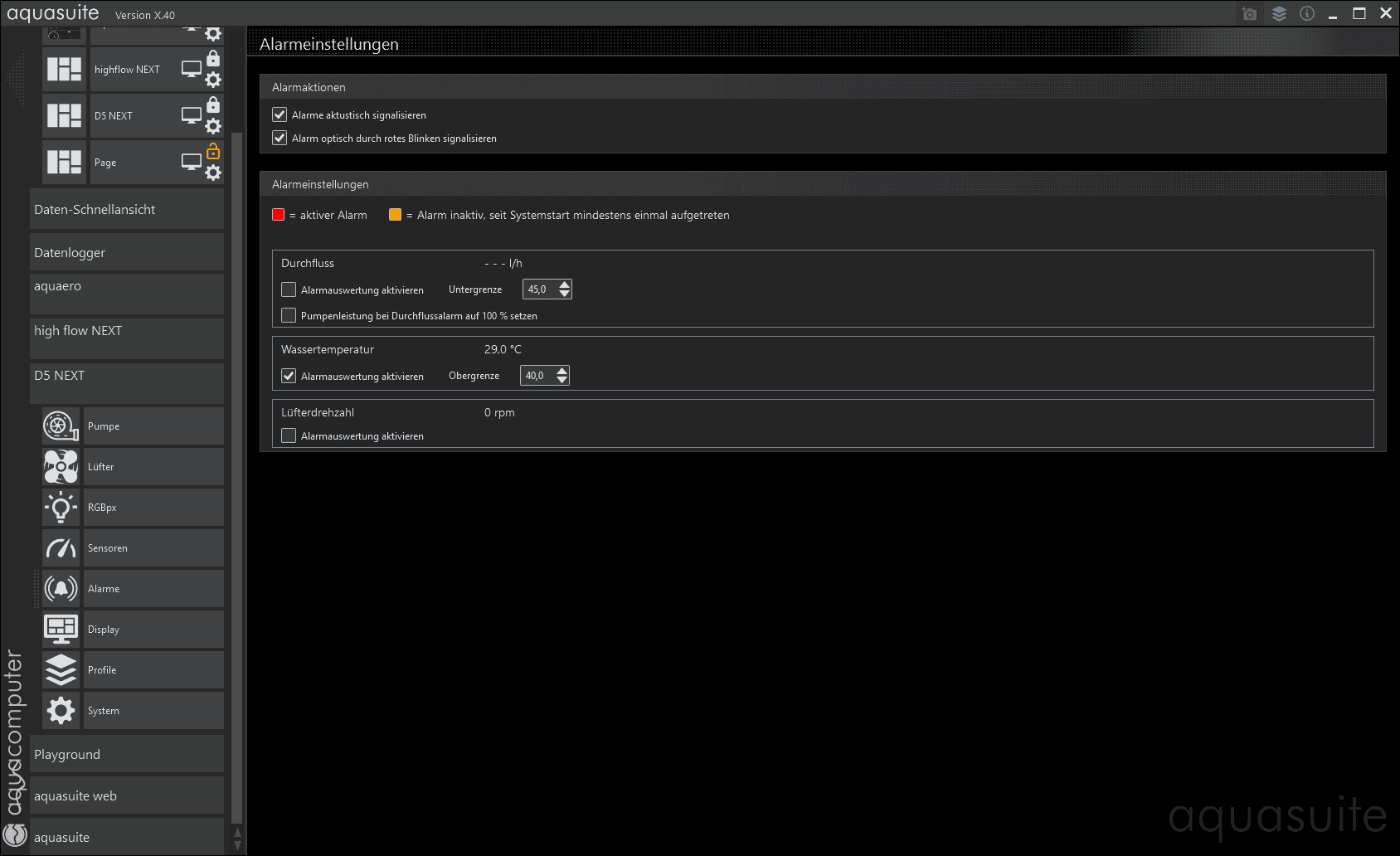Viewport: 1400px width, 856px height.
Task: Open the Page overview label
Action: [105, 163]
